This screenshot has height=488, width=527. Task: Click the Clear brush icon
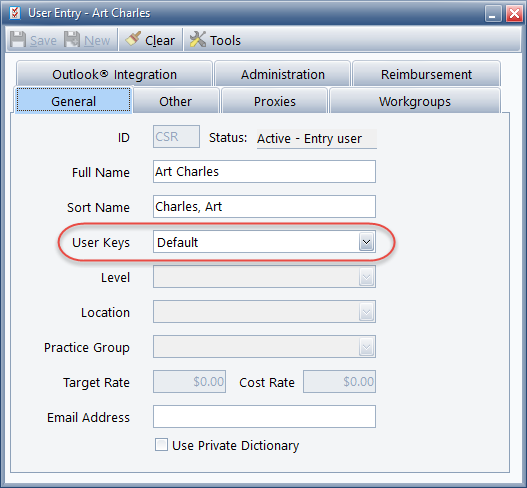pos(133,39)
